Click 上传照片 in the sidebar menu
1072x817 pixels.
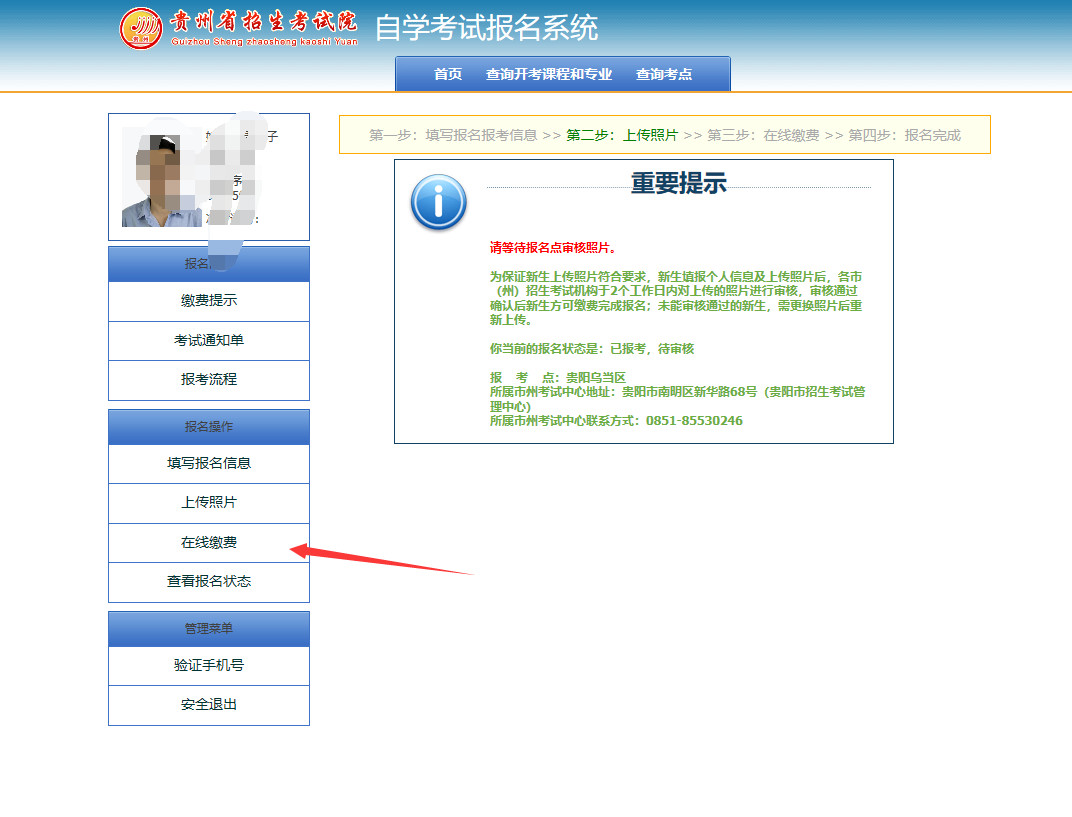209,503
